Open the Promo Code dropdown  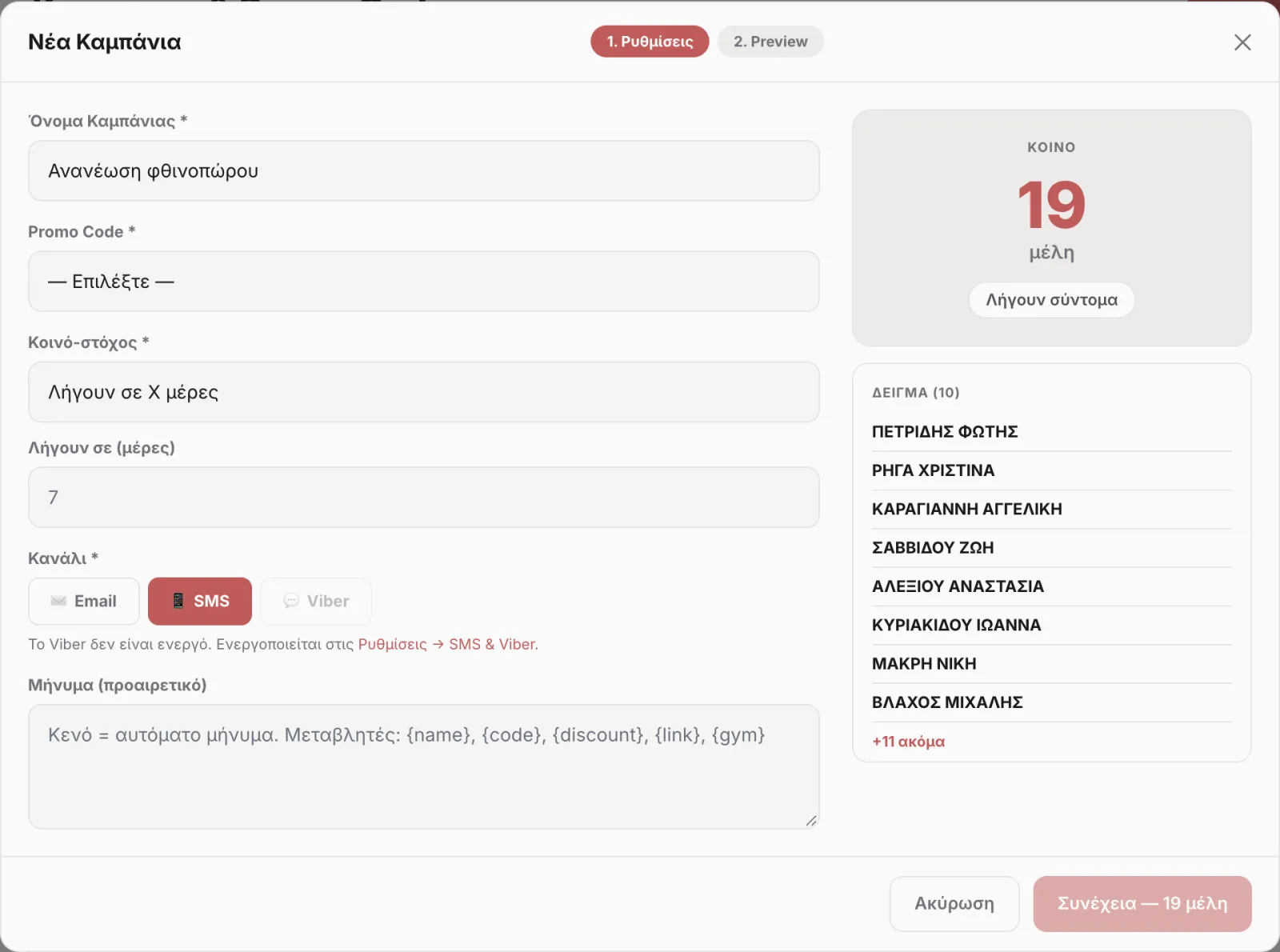(x=423, y=282)
